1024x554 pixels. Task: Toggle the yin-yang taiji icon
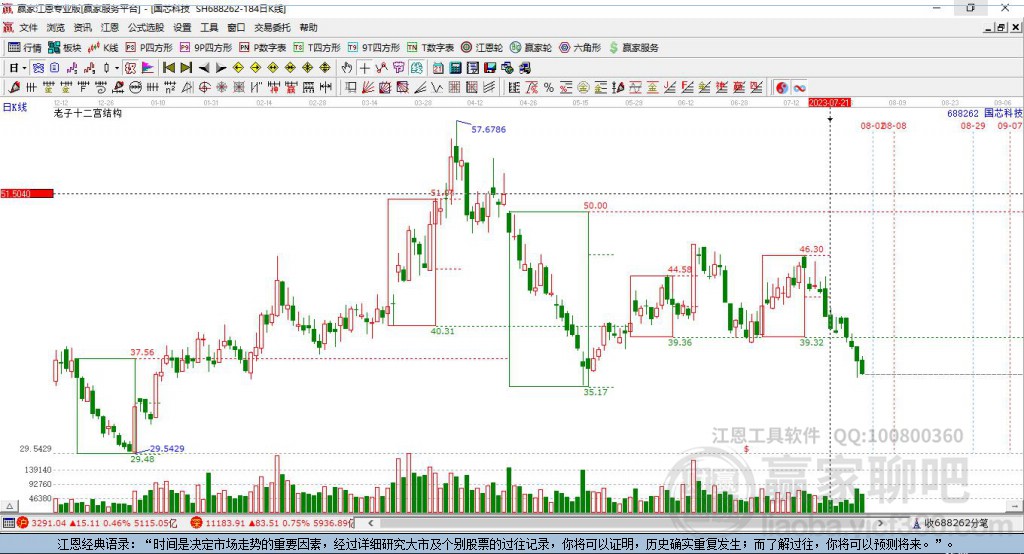782,88
